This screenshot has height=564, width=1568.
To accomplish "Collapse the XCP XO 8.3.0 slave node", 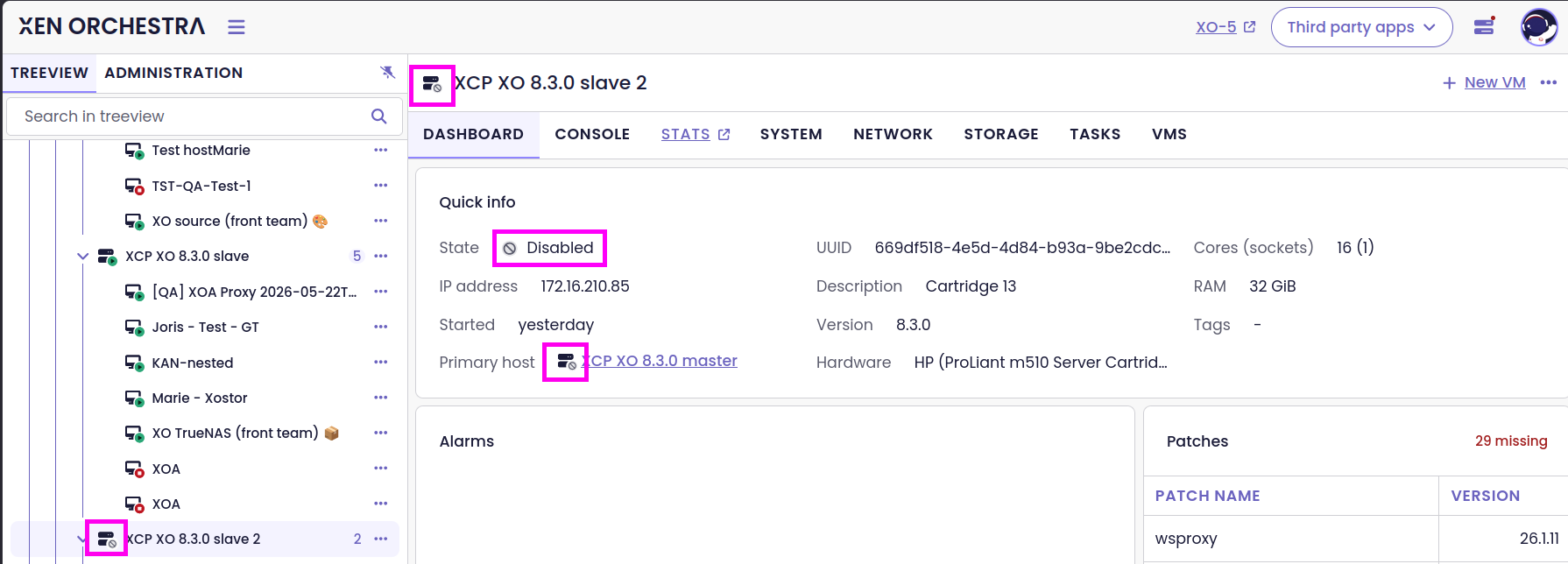I will coord(82,257).
